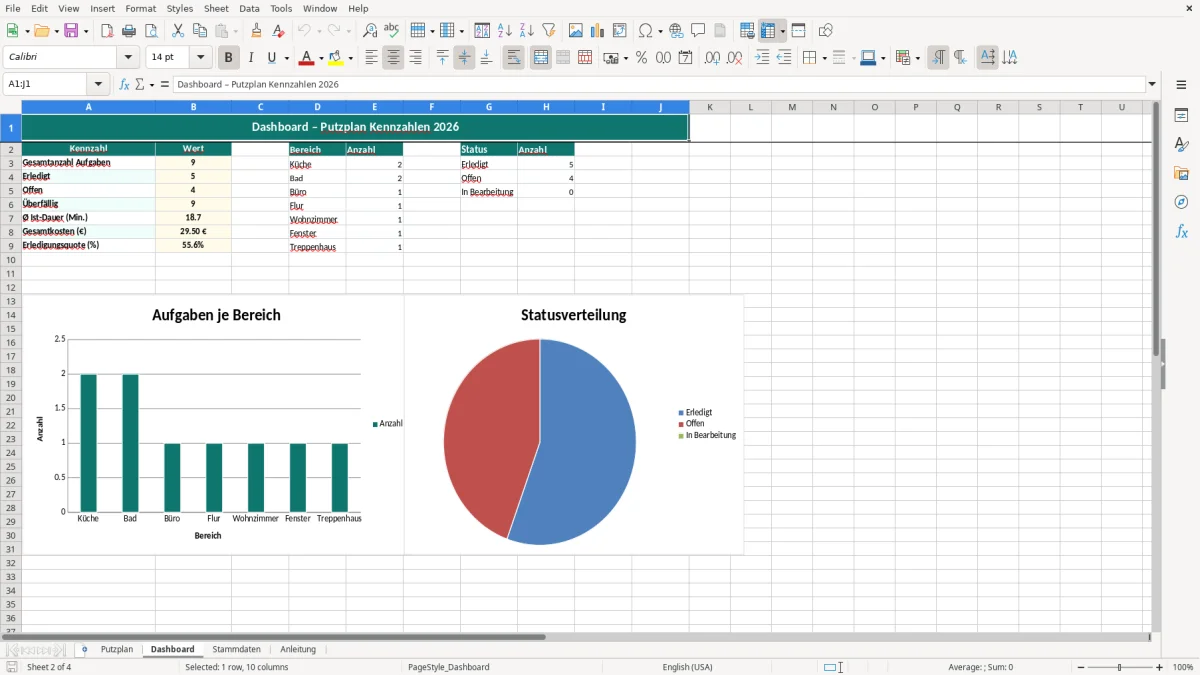This screenshot has width=1200, height=675.
Task: Click the 100% zoom level
Action: point(1183,667)
